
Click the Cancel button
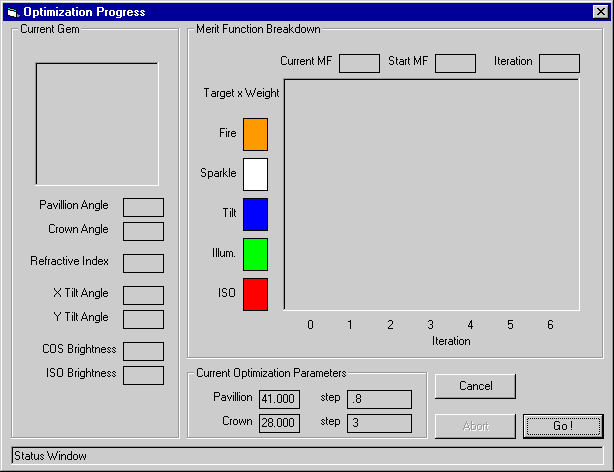475,386
